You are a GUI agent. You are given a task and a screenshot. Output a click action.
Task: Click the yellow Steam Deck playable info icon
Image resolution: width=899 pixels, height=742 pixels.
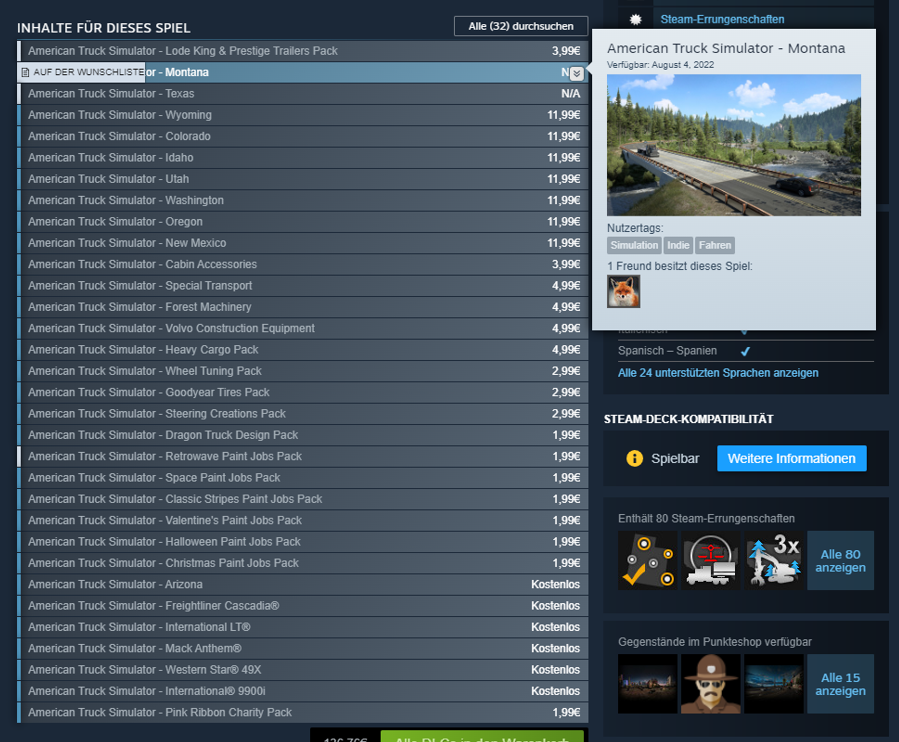click(635, 458)
